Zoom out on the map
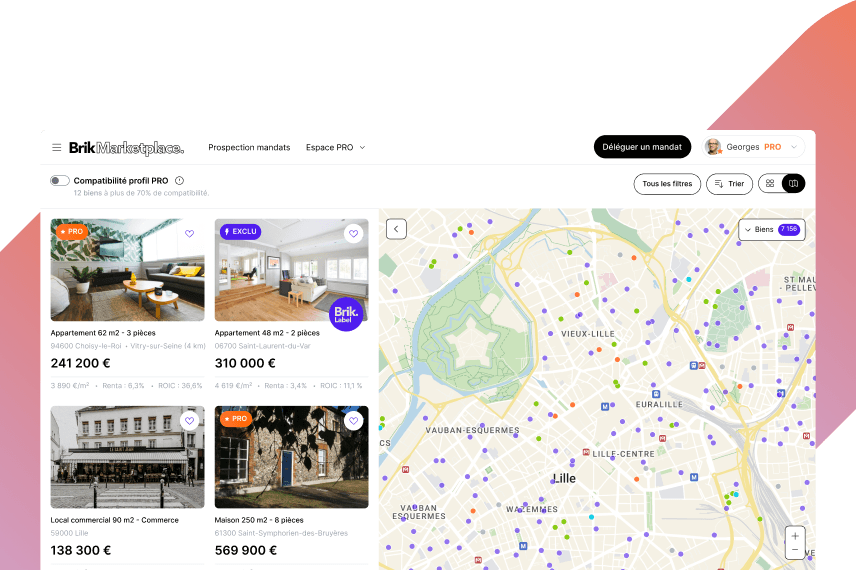The image size is (856, 570). coord(795,550)
